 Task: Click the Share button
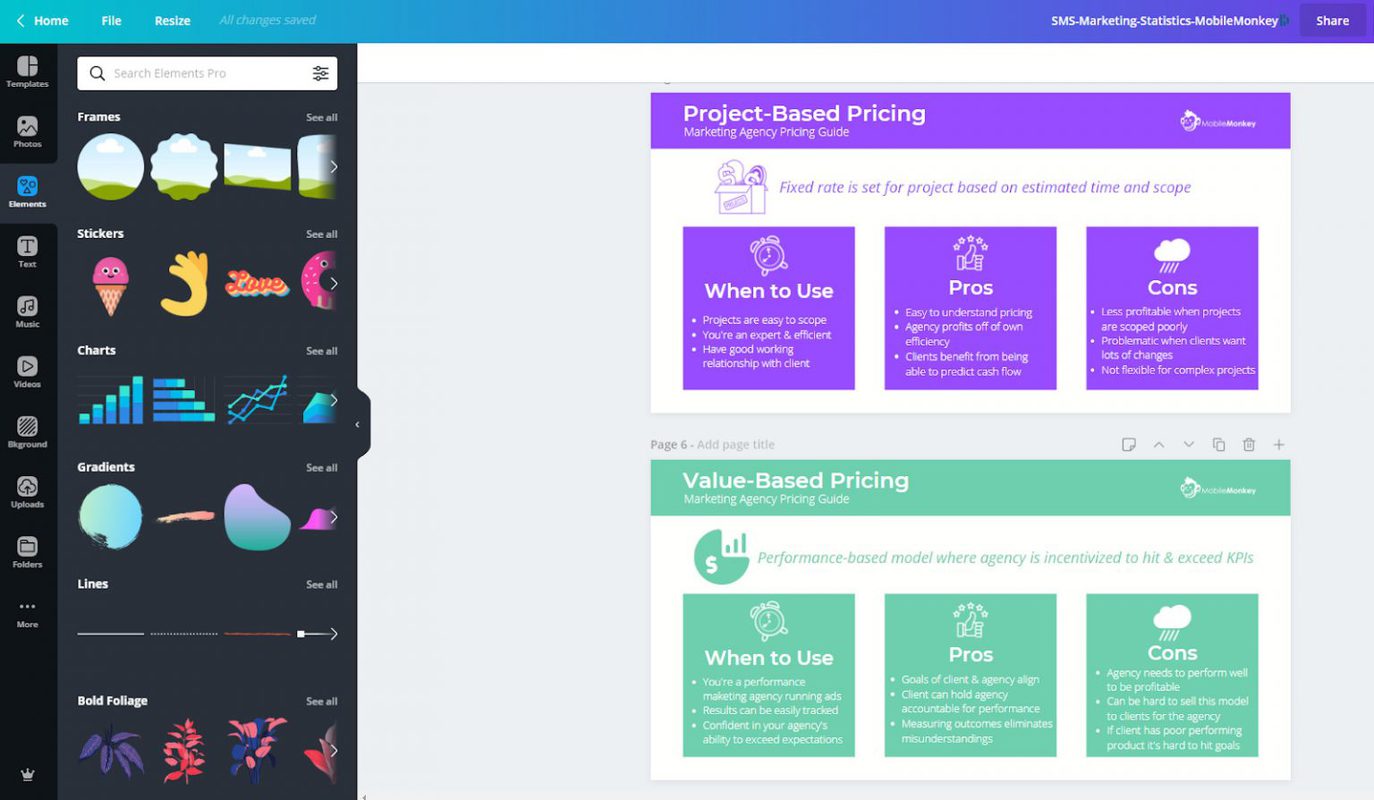(x=1332, y=20)
